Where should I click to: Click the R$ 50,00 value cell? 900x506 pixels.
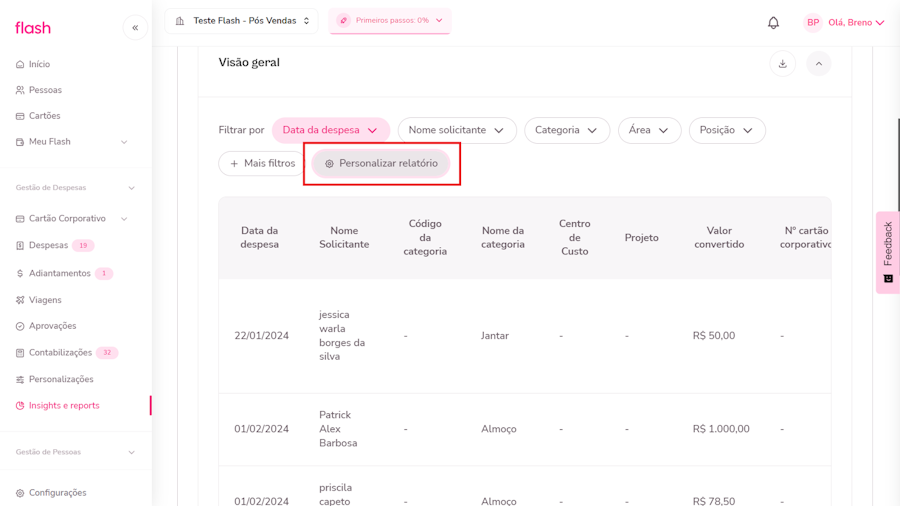(x=713, y=336)
